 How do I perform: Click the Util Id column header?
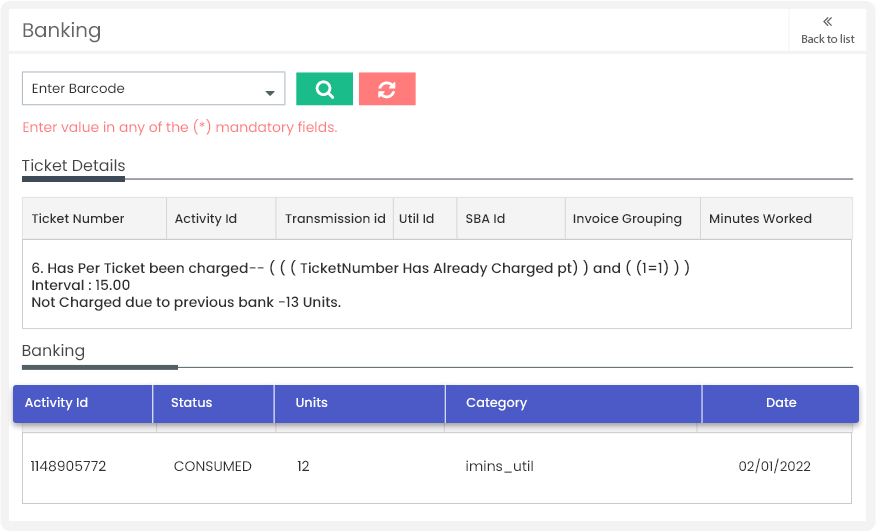point(425,219)
